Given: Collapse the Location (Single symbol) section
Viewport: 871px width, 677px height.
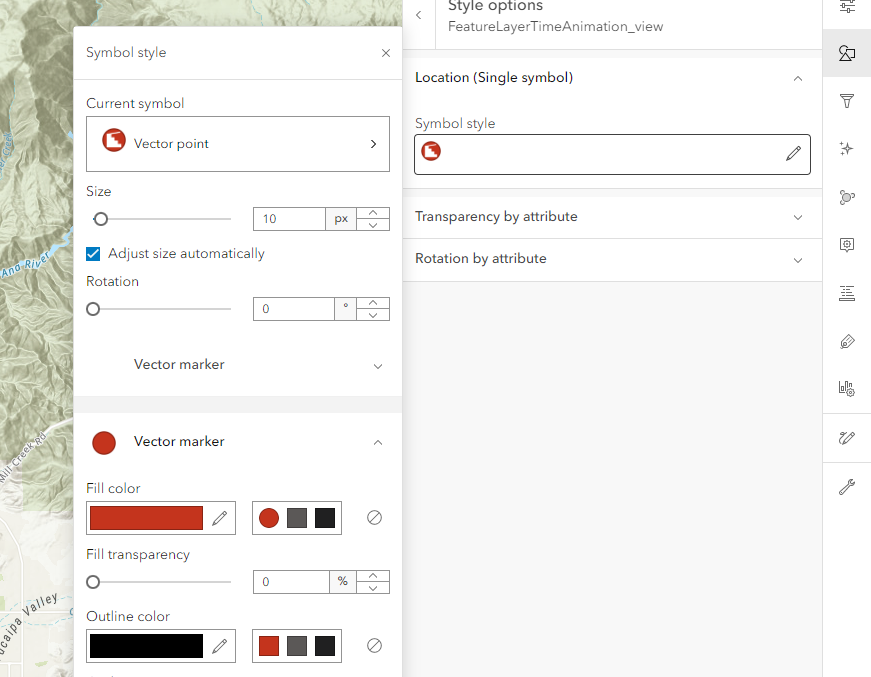Looking at the screenshot, I should click(x=797, y=78).
